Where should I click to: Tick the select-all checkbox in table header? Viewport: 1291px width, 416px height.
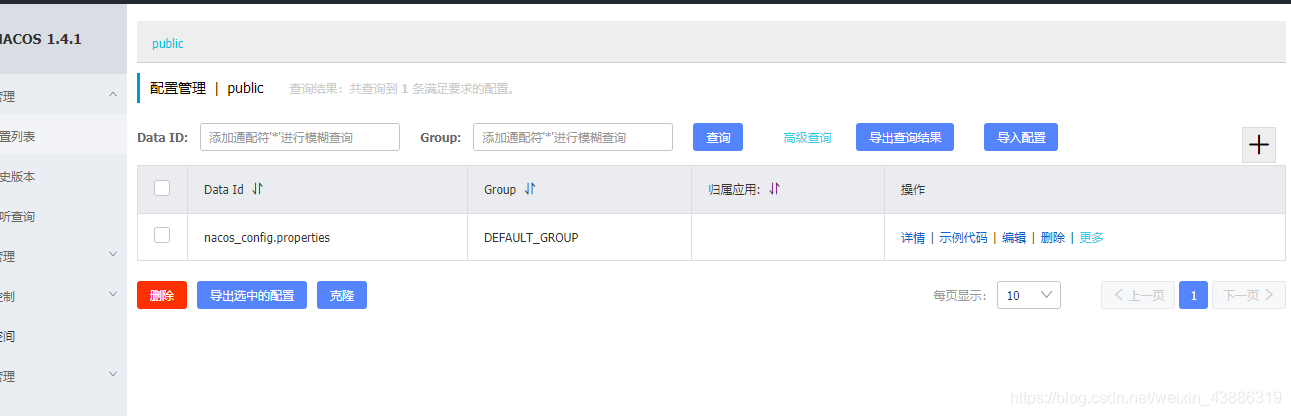162,188
